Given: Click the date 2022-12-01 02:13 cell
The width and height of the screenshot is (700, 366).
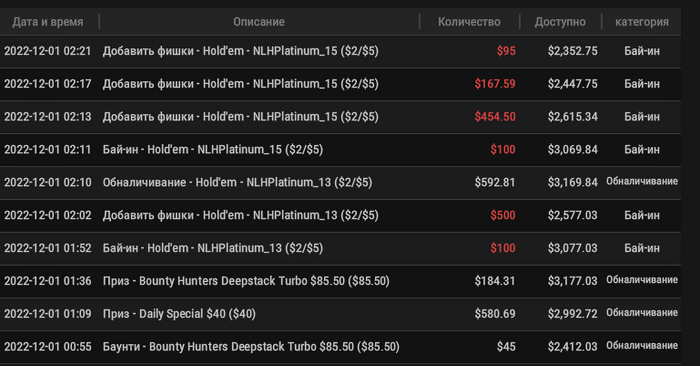Looking at the screenshot, I should (x=48, y=117).
